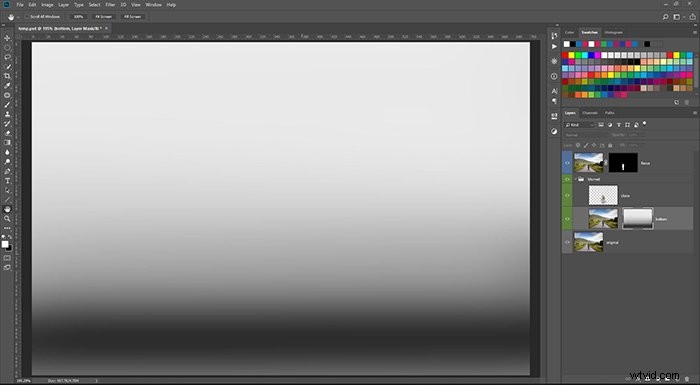
Task: Toggle Quick Mask mode icon
Action: [x=7, y=258]
